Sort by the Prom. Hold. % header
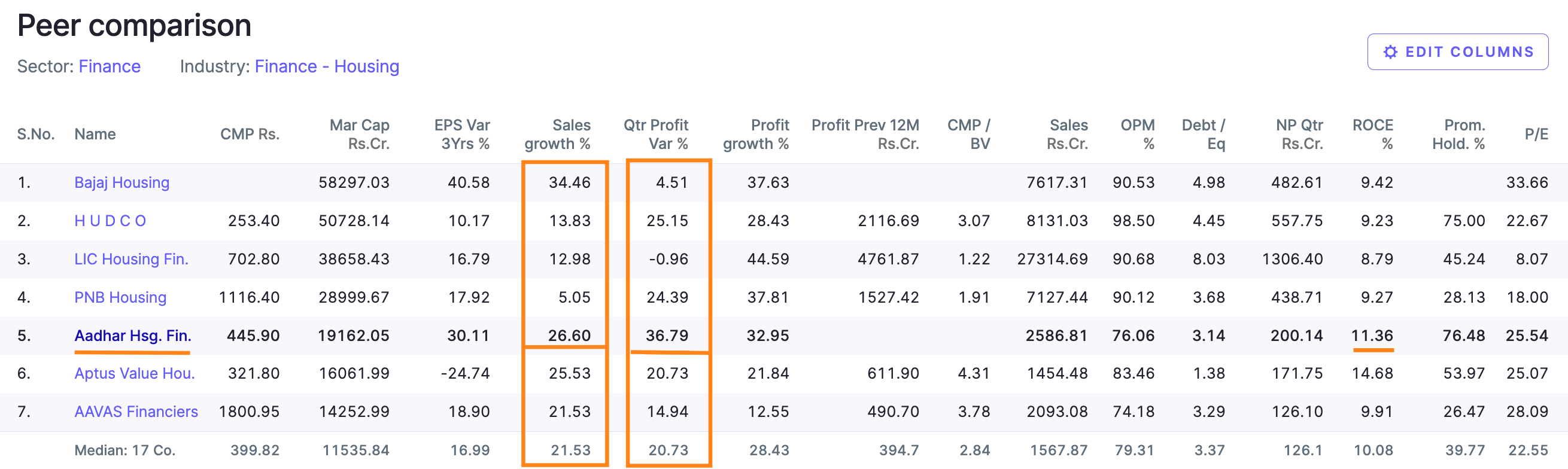The image size is (1568, 469). tap(1458, 135)
